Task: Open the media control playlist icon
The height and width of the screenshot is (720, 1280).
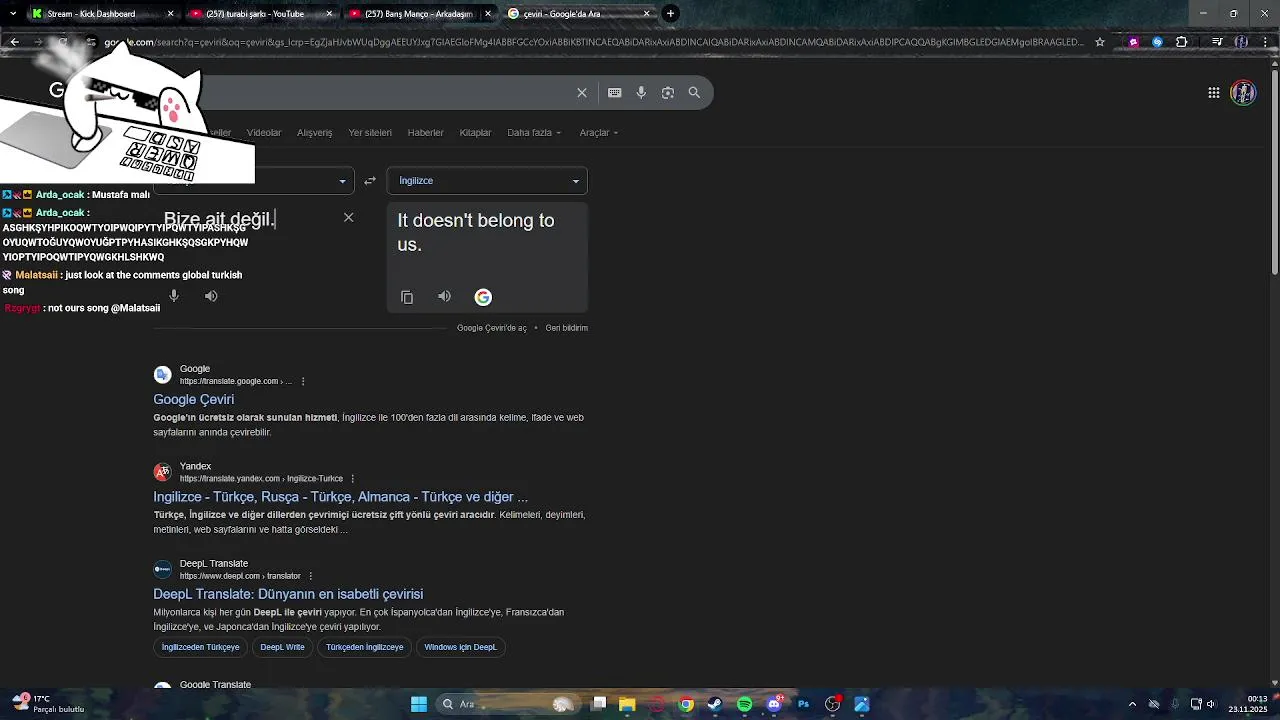Action: coord(1217,42)
